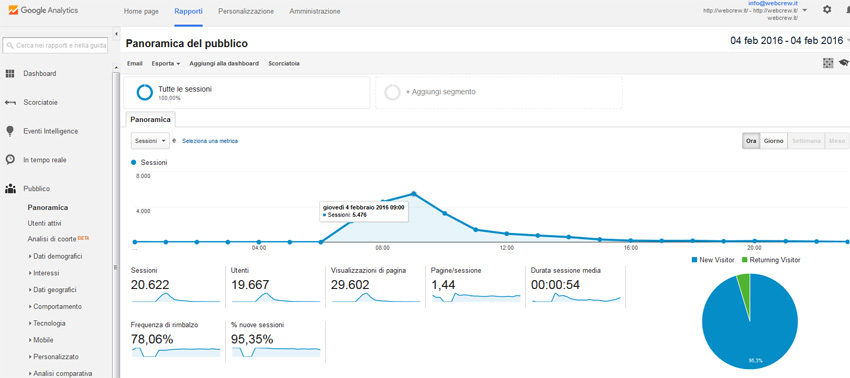Expand Dati demografici in sidebar
This screenshot has height=378, width=850.
(x=55, y=256)
